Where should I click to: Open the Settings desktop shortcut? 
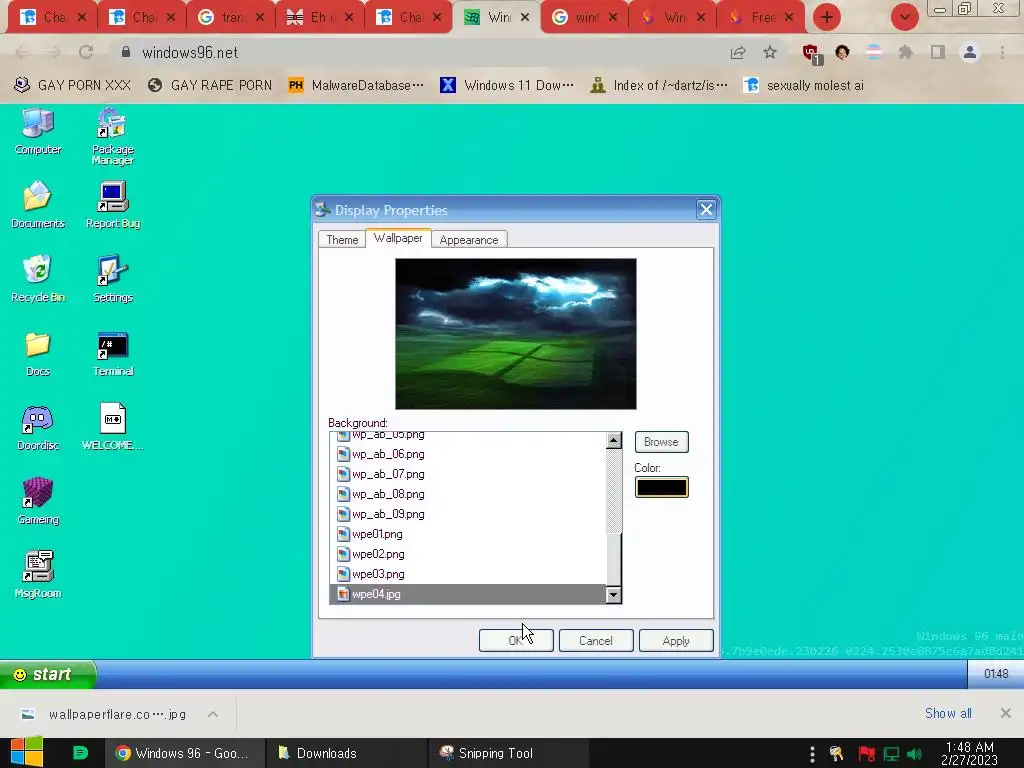coord(112,279)
